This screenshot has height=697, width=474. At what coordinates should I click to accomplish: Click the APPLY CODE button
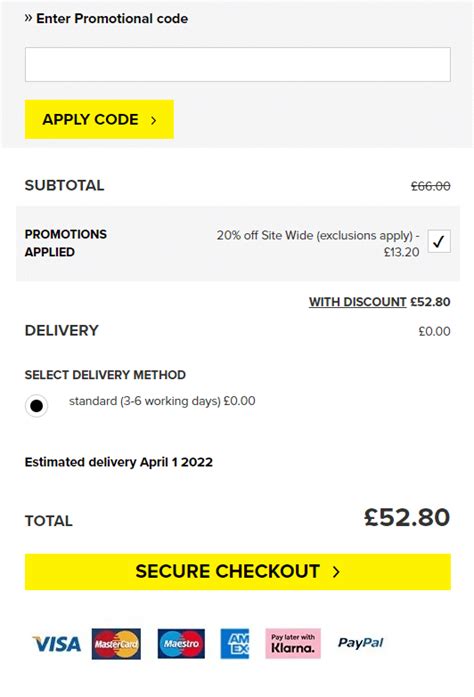pos(99,120)
